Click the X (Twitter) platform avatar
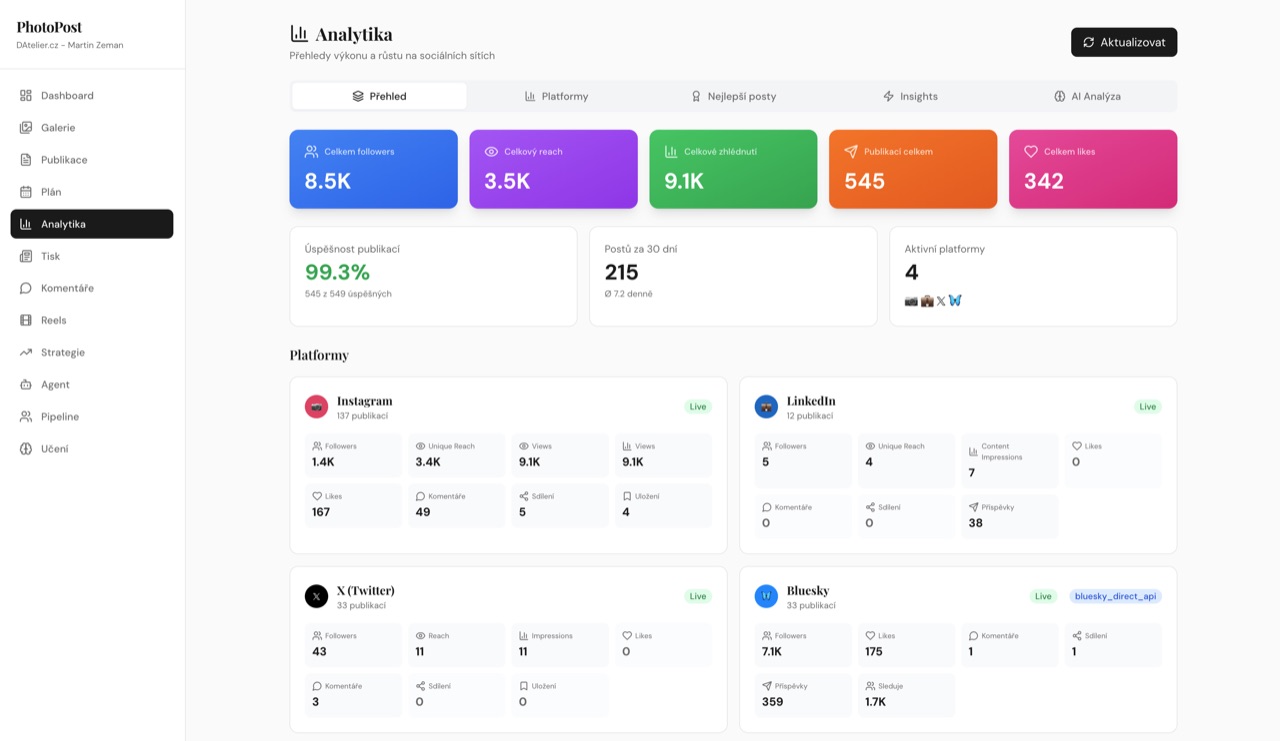The width and height of the screenshot is (1280, 741). click(316, 596)
